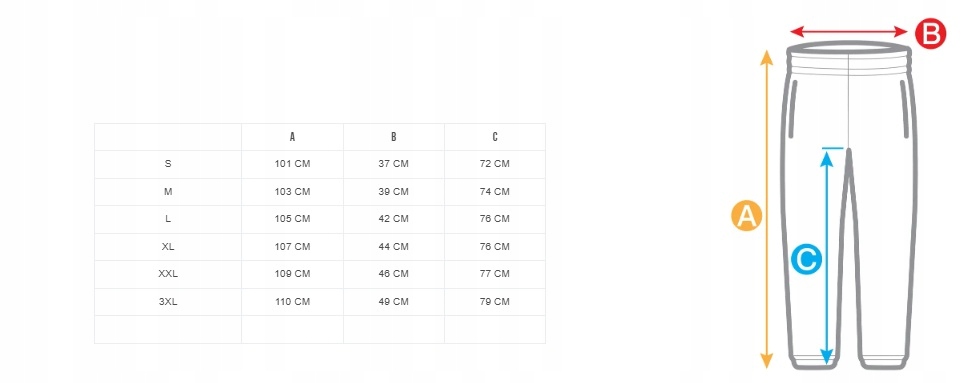
Task: Click the 3XL size row label
Action: coord(168,302)
